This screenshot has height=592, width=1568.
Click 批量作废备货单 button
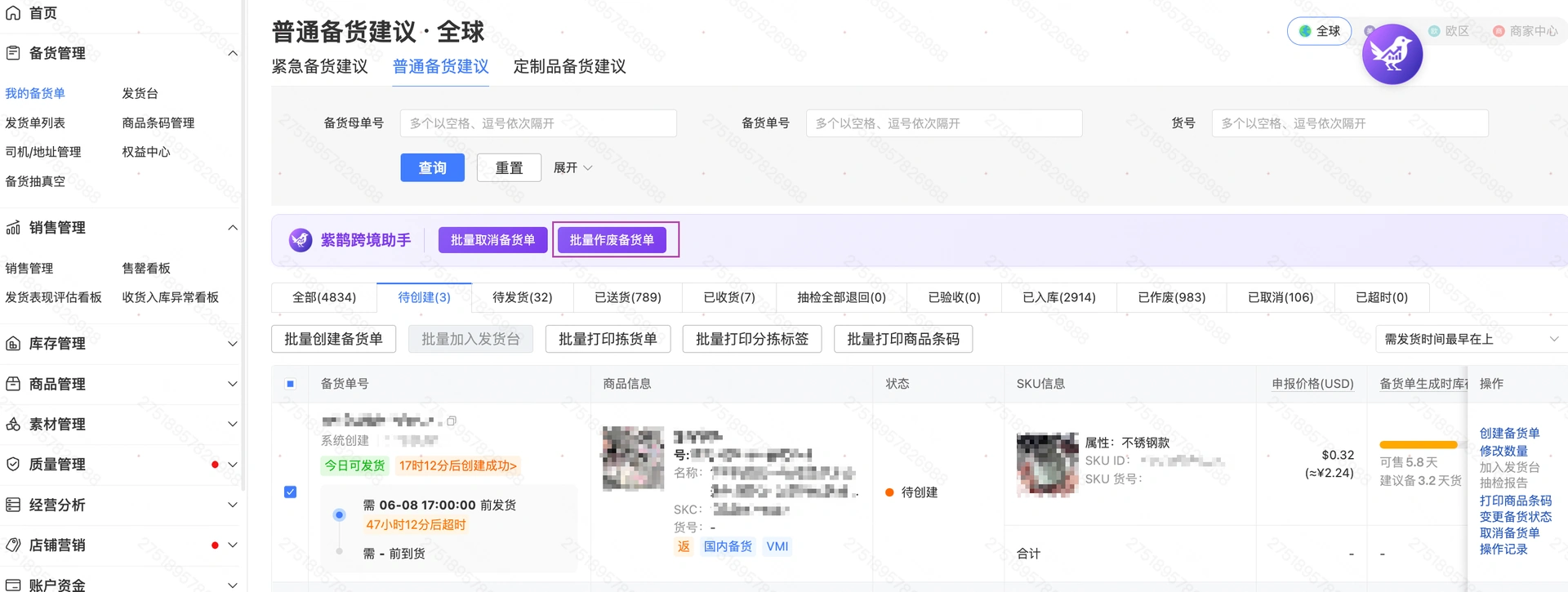click(x=612, y=240)
